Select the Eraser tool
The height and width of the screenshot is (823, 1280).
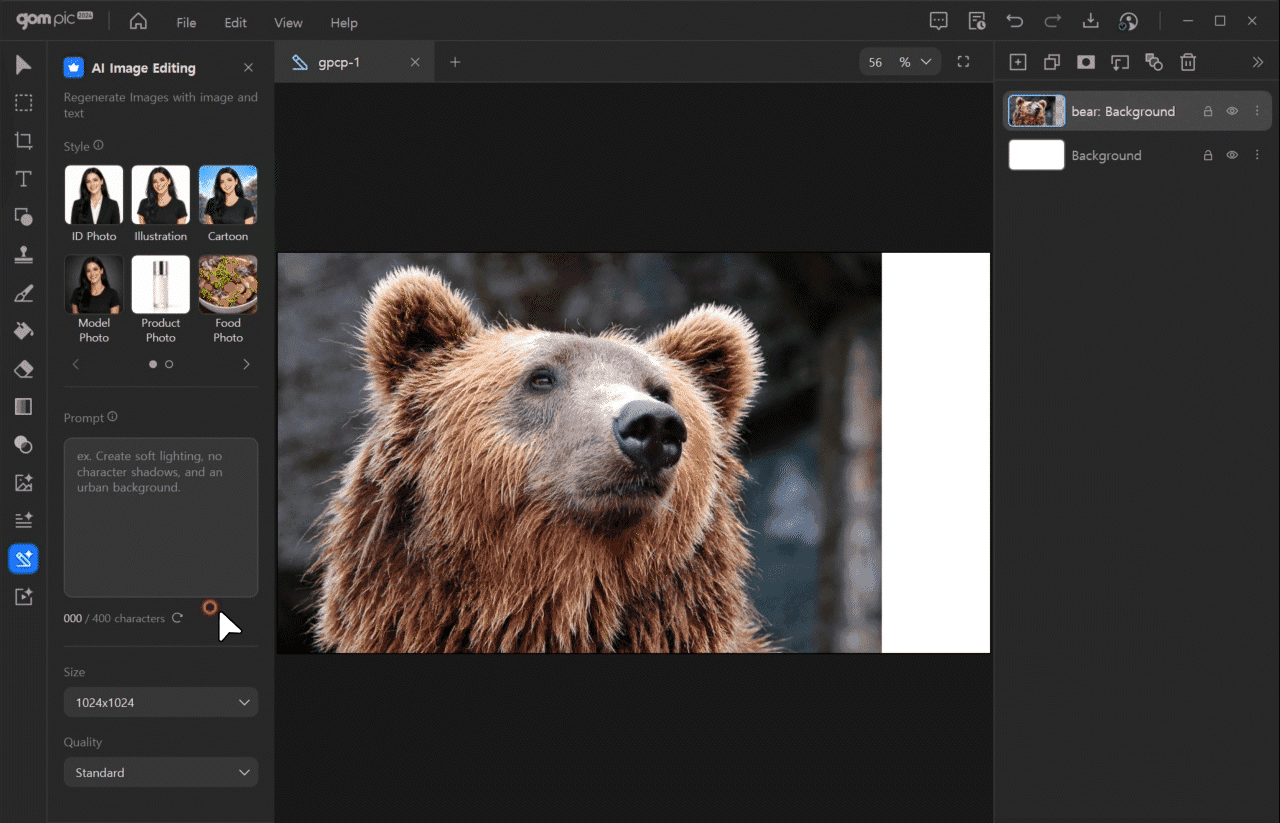23,369
